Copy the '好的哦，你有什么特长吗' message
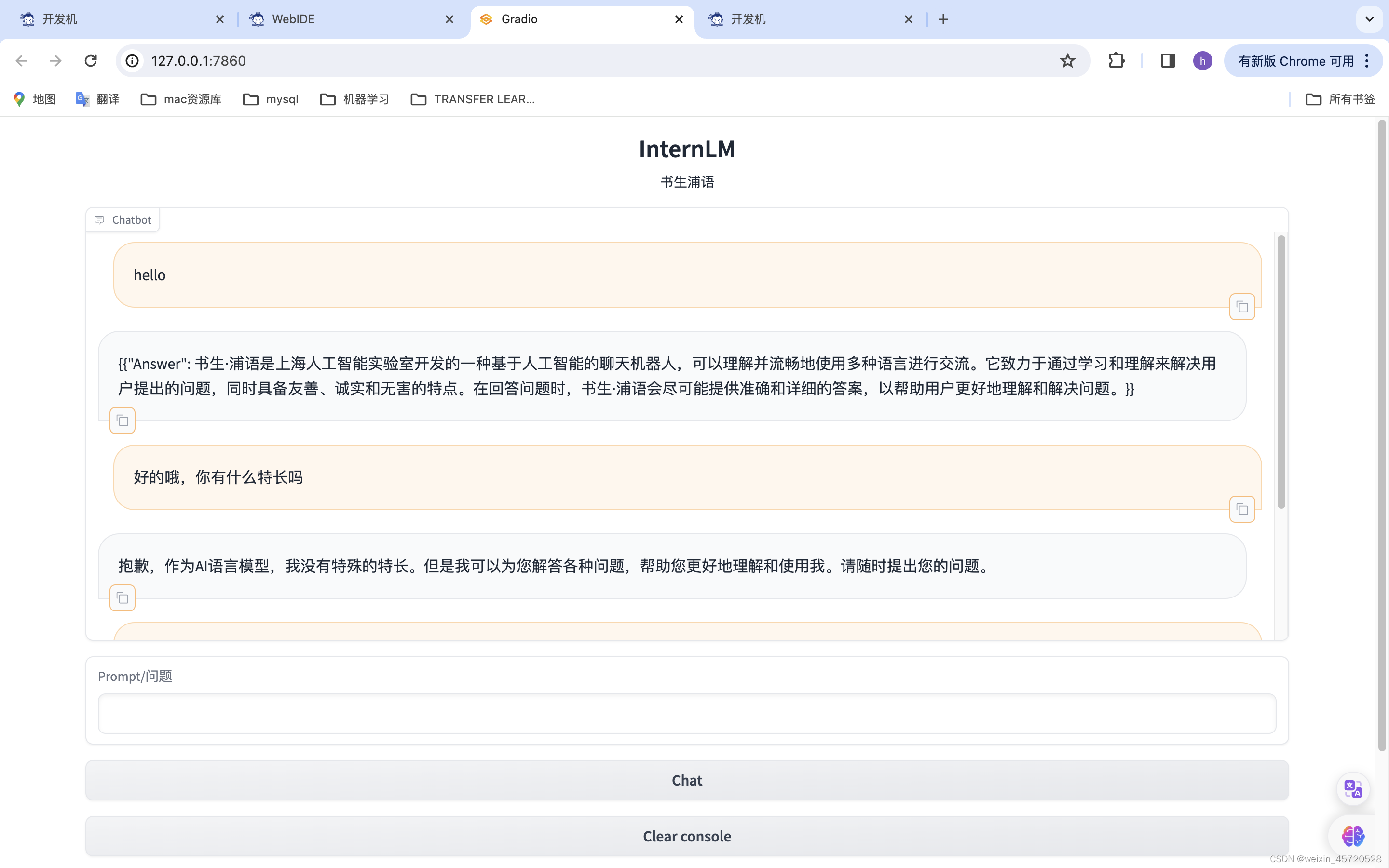1389x868 pixels. 1242,509
